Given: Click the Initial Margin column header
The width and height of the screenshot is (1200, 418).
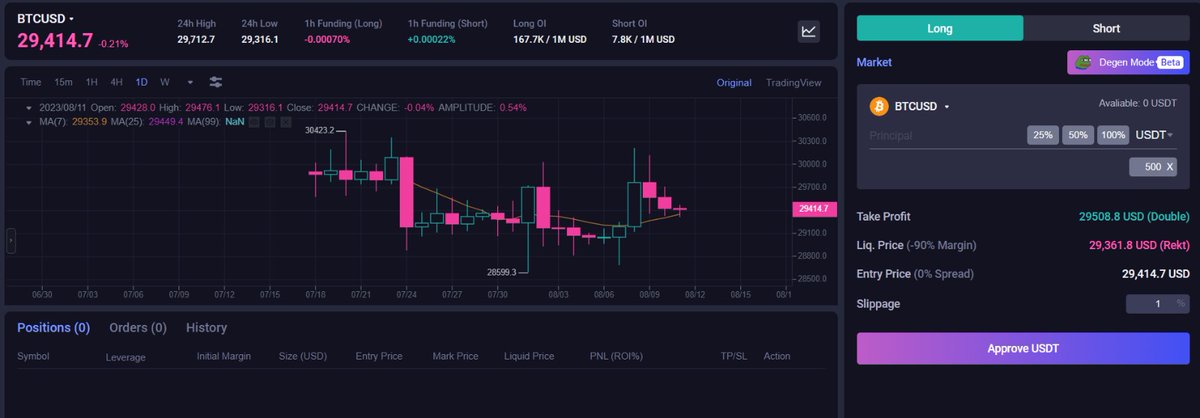Looking at the screenshot, I should coord(224,356).
